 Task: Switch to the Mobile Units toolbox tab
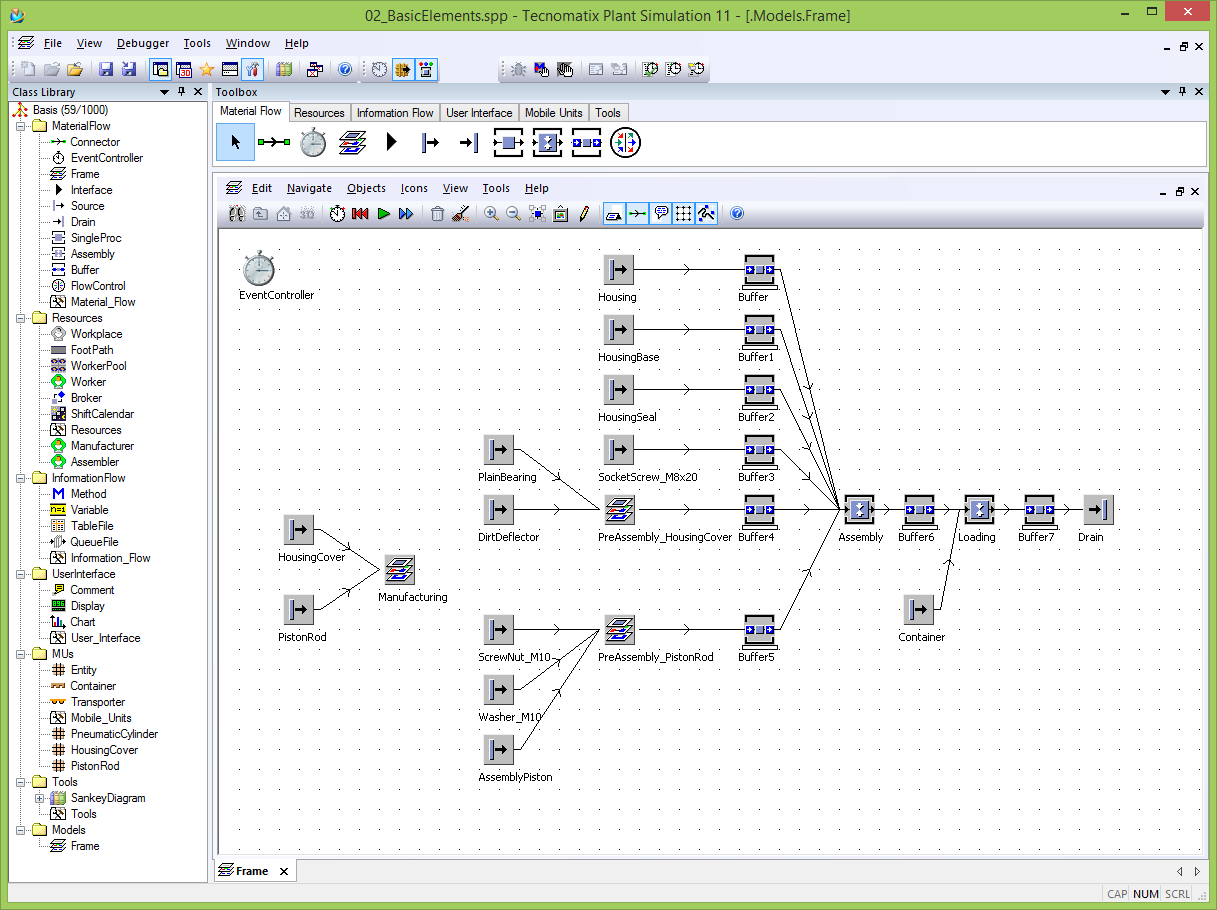click(x=554, y=113)
